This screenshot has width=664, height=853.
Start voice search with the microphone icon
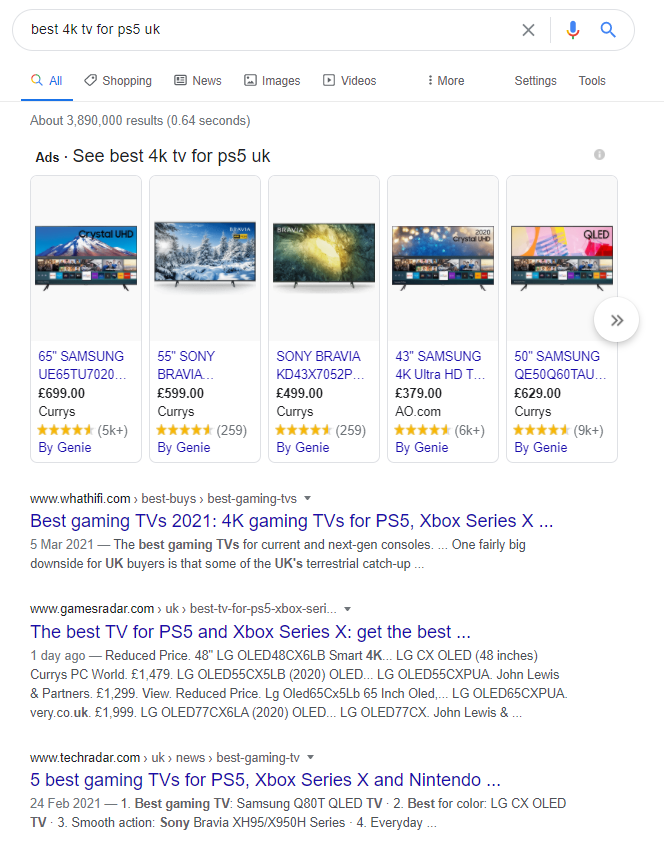pos(572,30)
